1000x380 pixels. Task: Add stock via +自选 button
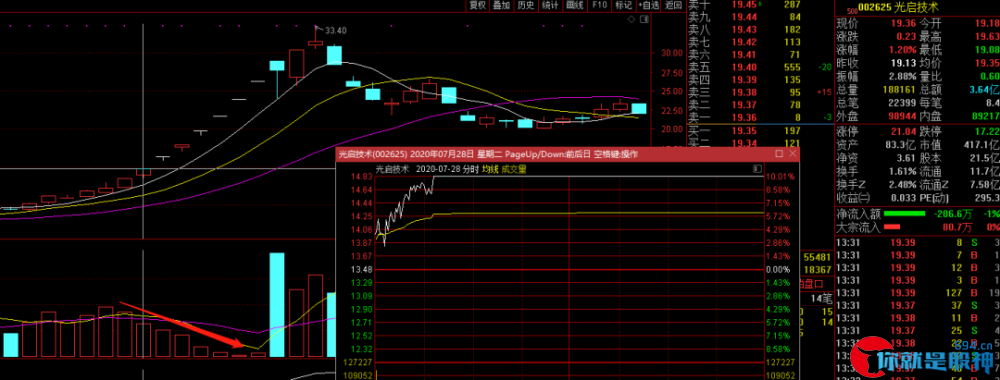pos(649,5)
